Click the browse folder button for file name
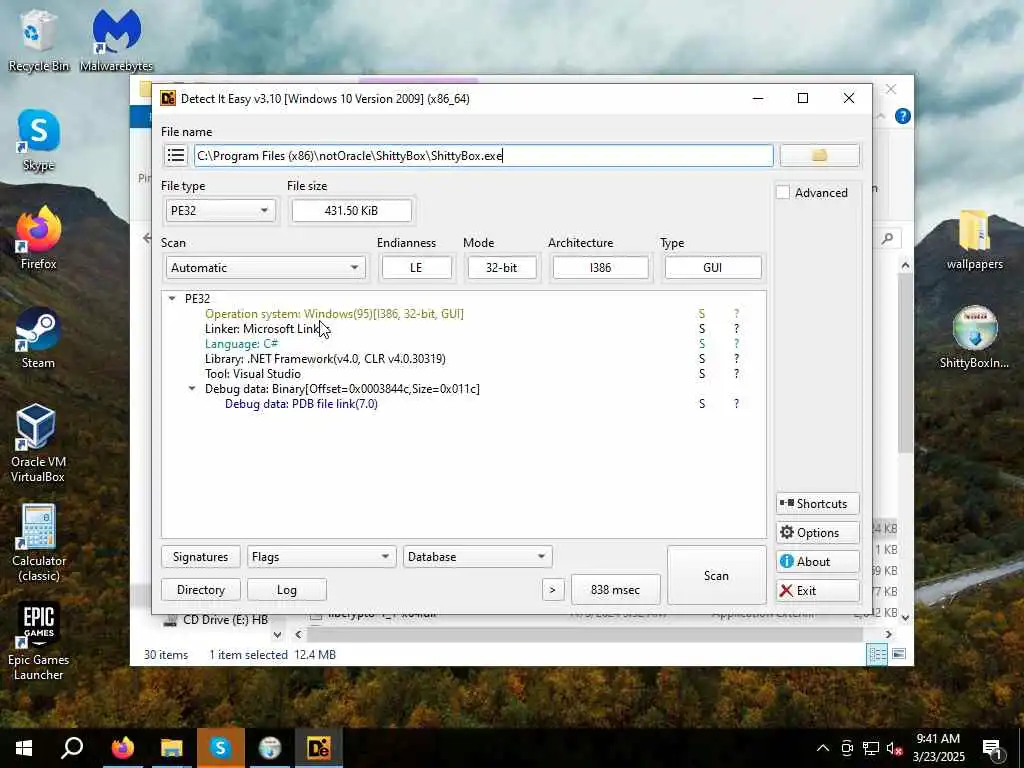 pos(820,155)
